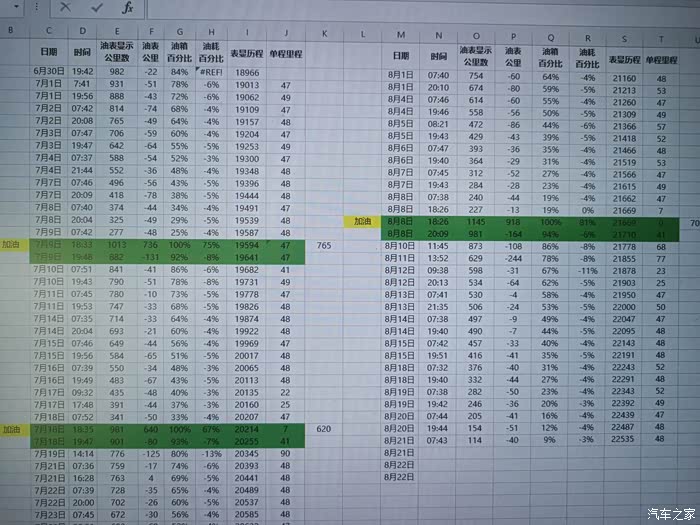Open Insert Function with the fx icon
Viewport: 700px width, 525px height.
[128, 8]
